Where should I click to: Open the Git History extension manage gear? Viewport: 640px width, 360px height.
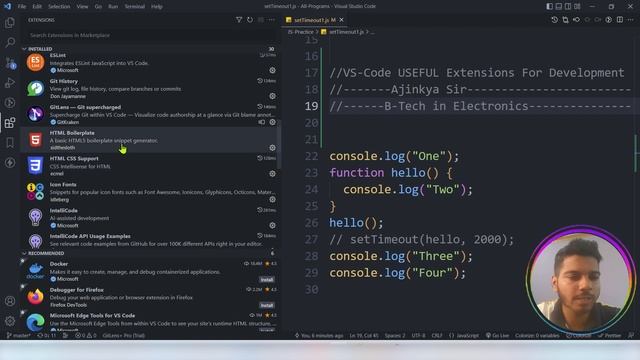click(x=272, y=96)
